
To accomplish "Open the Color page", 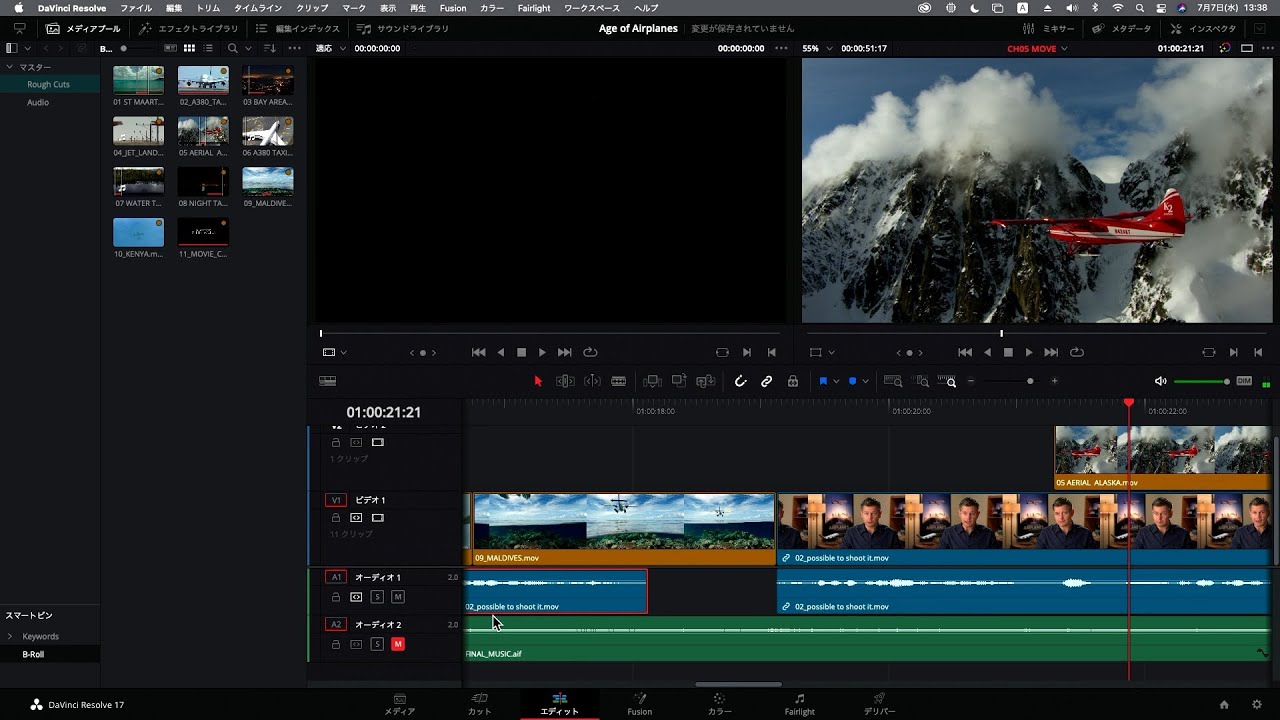I will 718,705.
